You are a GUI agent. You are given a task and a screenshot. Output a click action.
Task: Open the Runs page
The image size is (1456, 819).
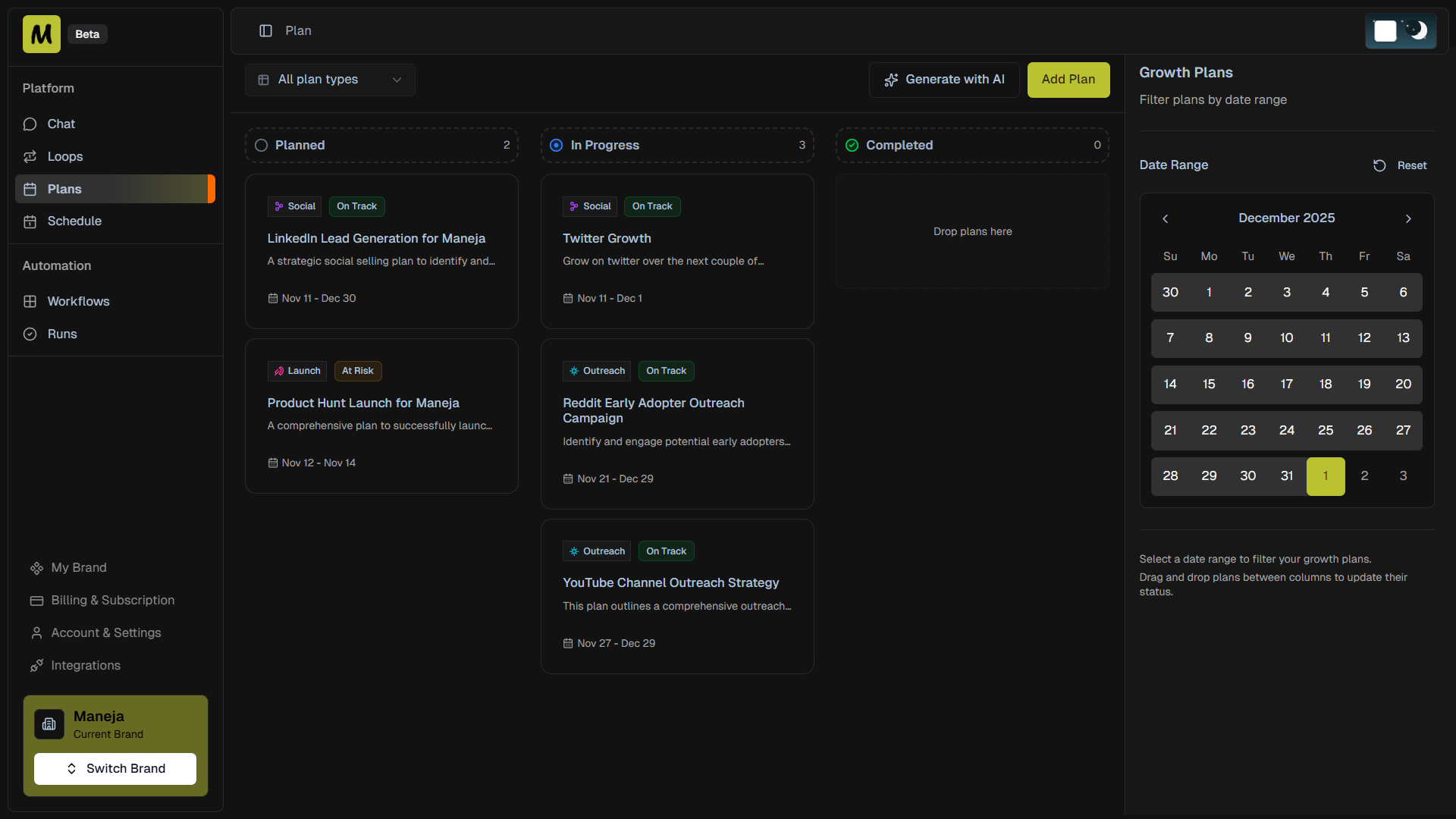point(61,334)
